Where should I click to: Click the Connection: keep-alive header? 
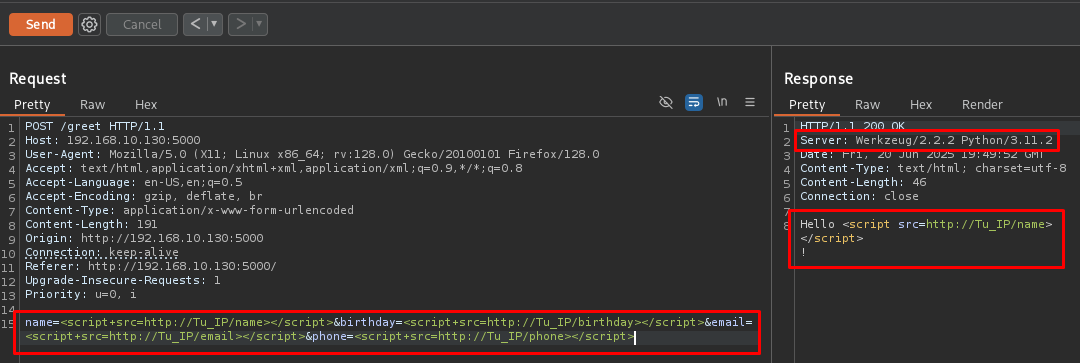(x=102, y=252)
